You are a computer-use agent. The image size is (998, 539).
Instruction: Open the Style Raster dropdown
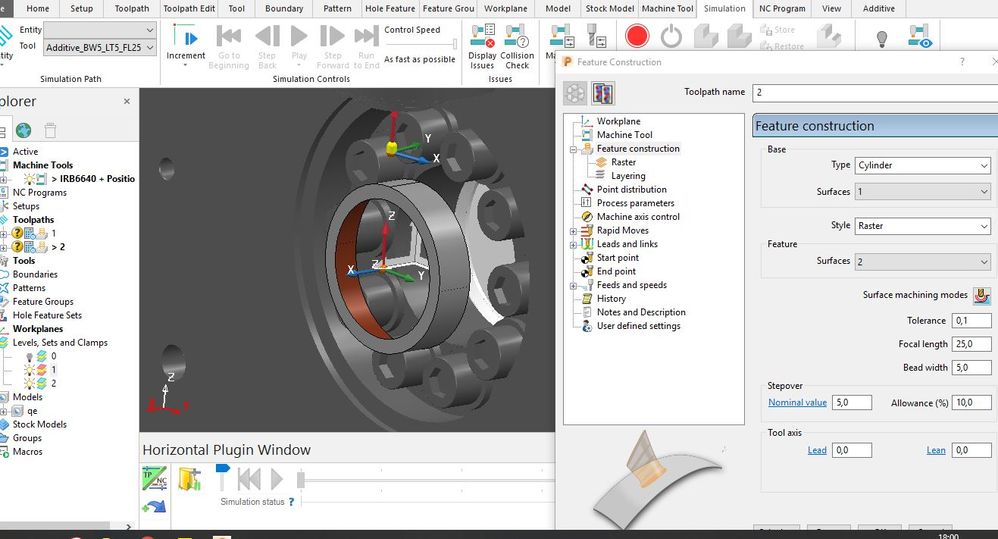[x=922, y=226]
